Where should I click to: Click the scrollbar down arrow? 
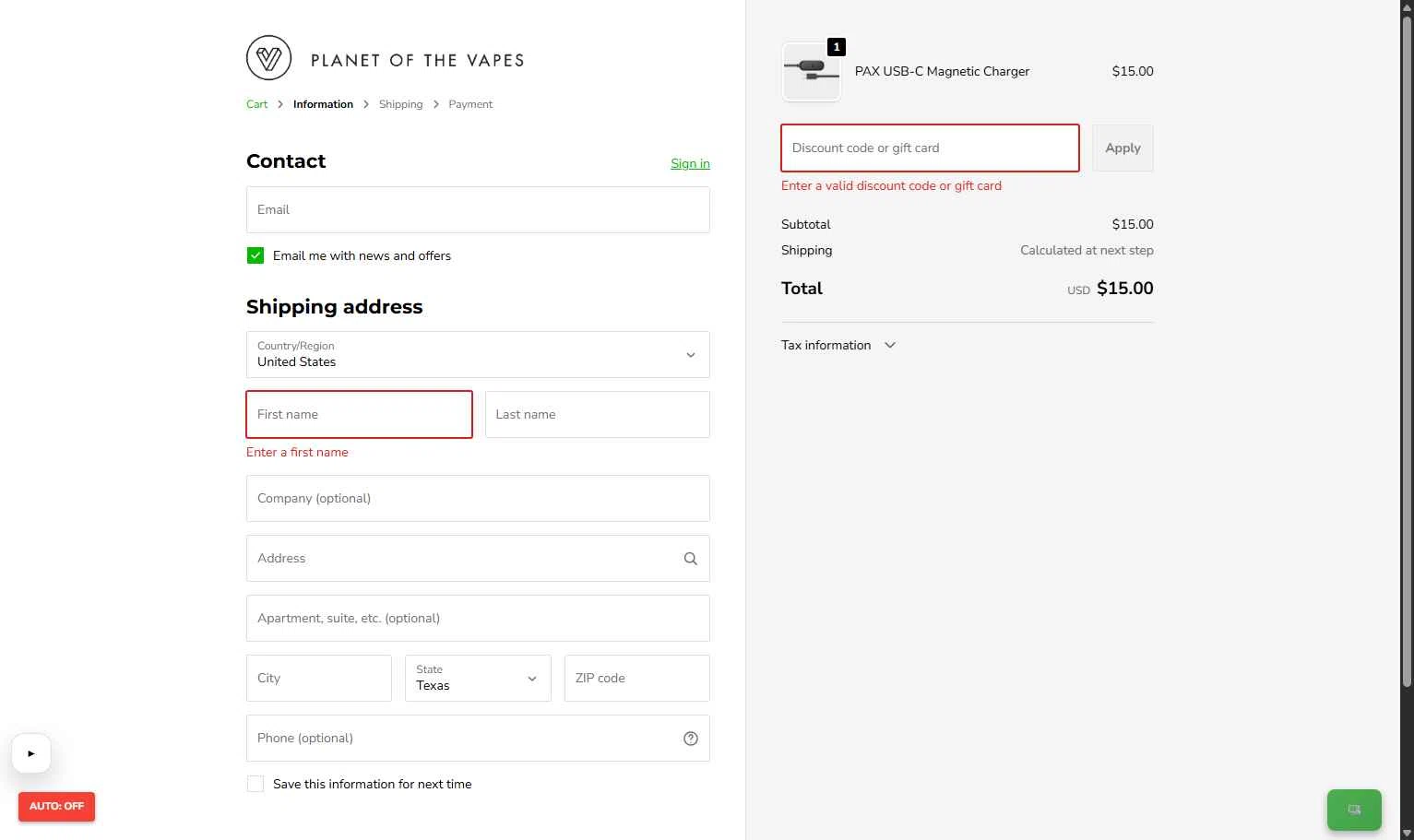tap(1407, 833)
